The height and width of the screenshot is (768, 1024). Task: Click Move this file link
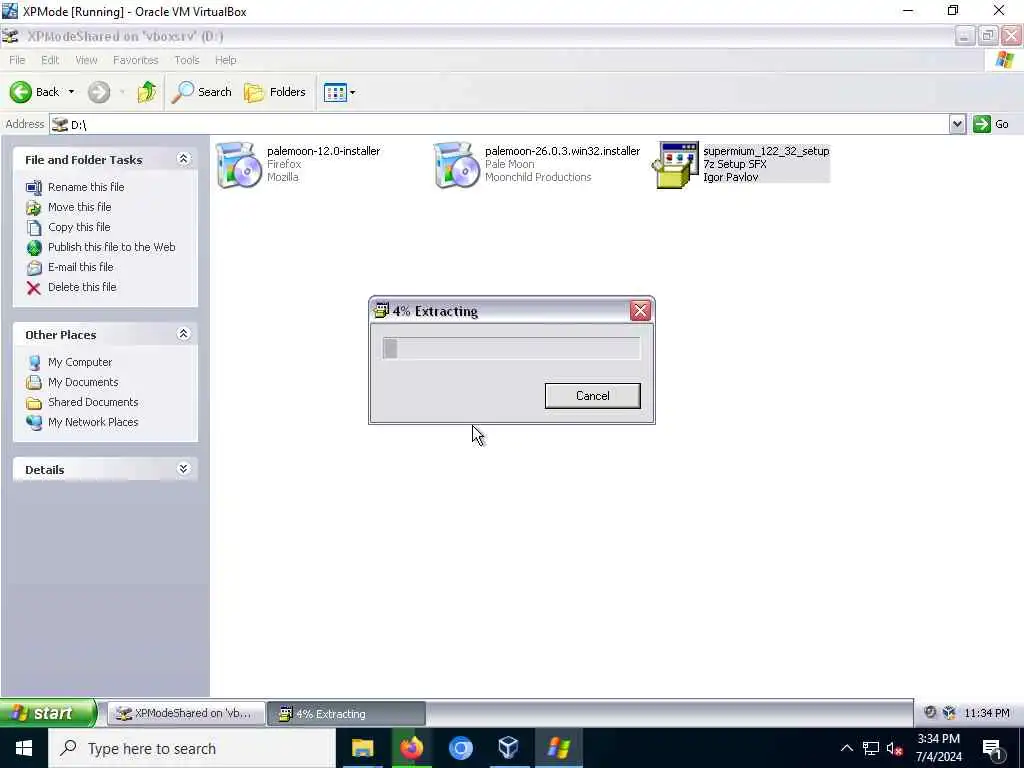[79, 207]
